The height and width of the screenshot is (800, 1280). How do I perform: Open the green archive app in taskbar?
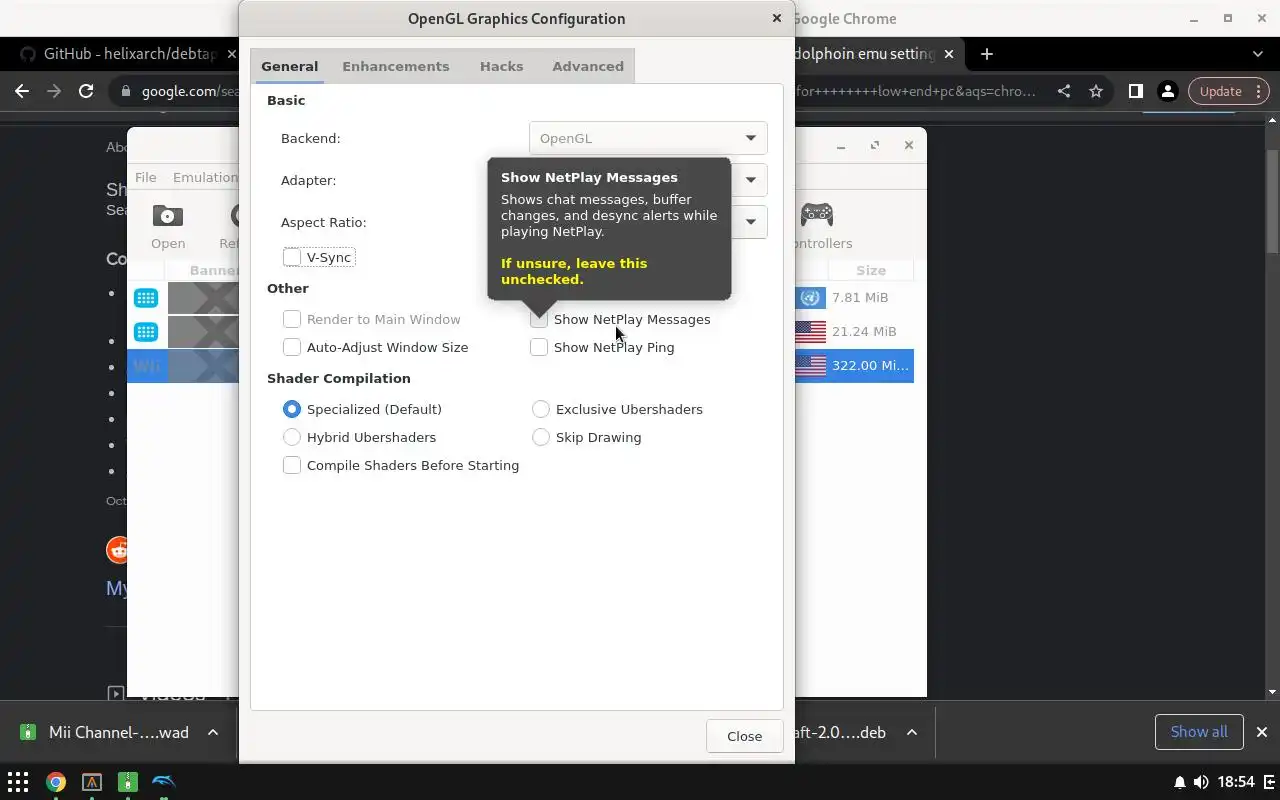click(127, 782)
